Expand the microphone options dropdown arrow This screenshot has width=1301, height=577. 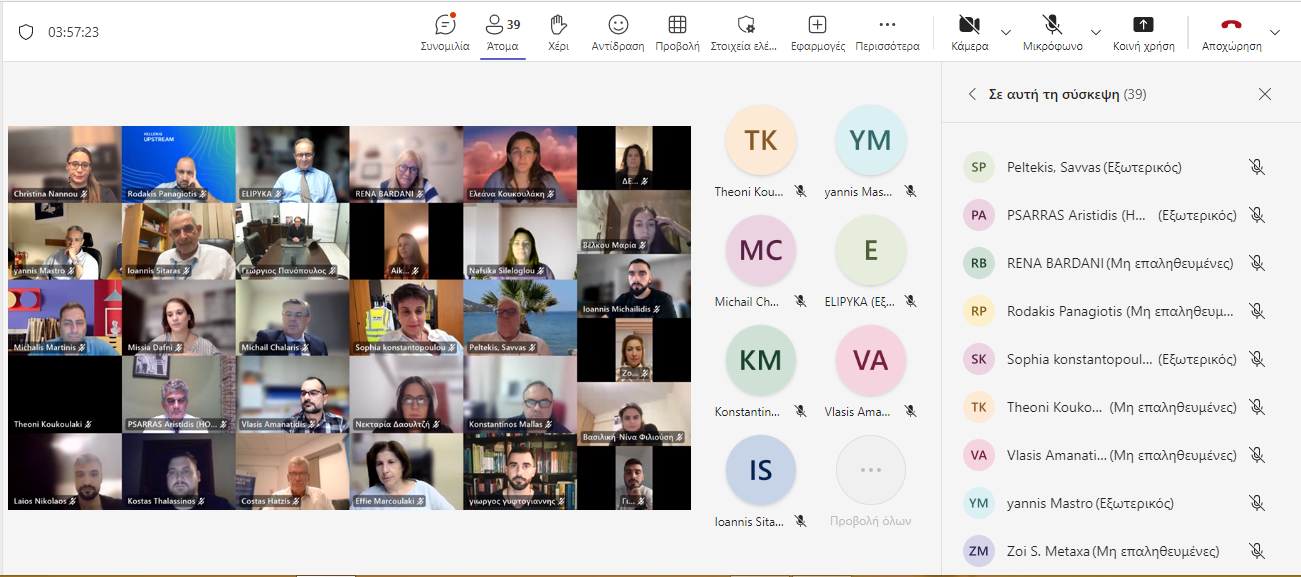click(x=1095, y=32)
